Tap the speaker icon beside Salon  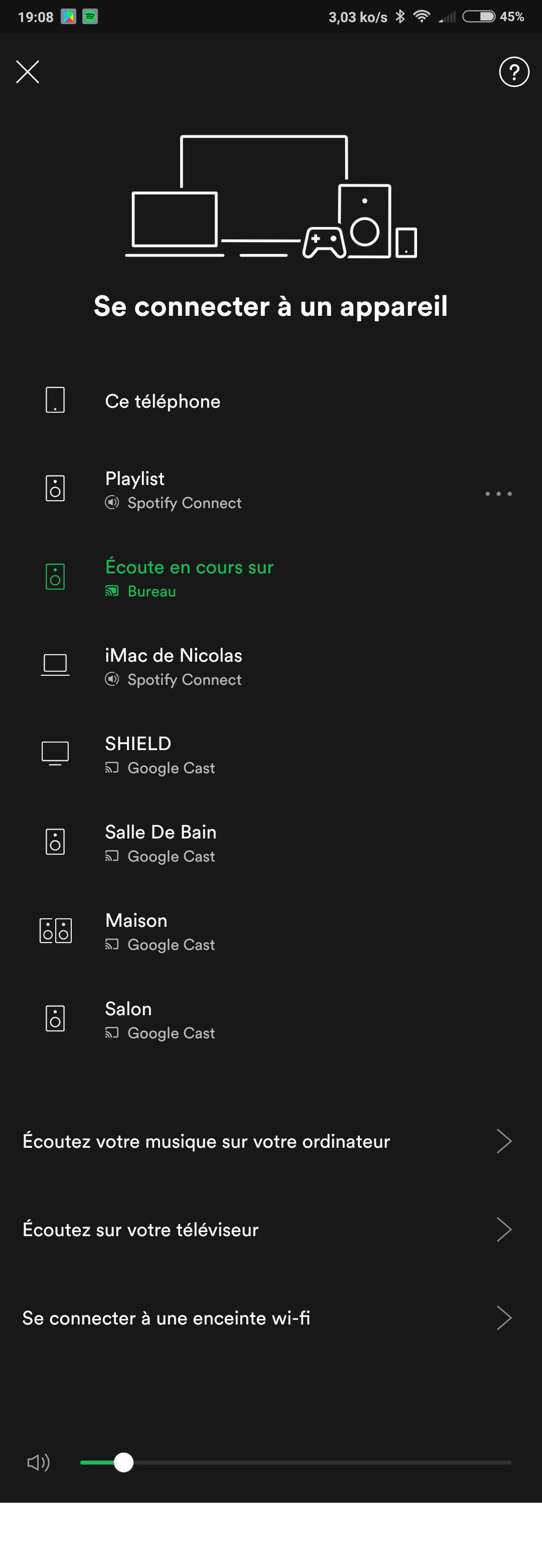point(55,1019)
